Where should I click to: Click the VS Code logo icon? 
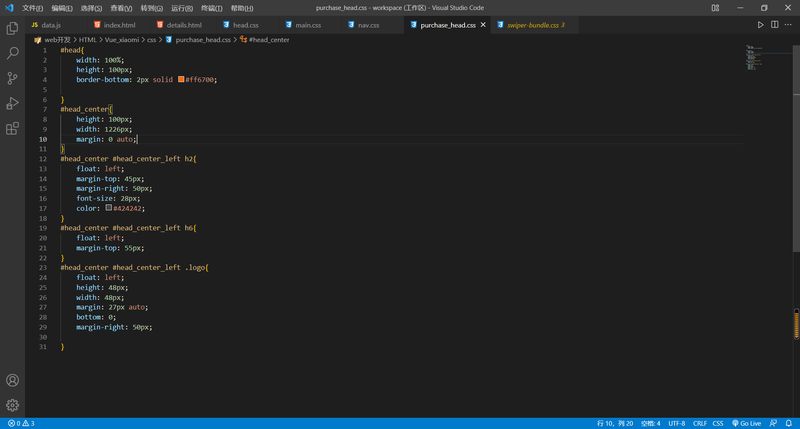9,8
